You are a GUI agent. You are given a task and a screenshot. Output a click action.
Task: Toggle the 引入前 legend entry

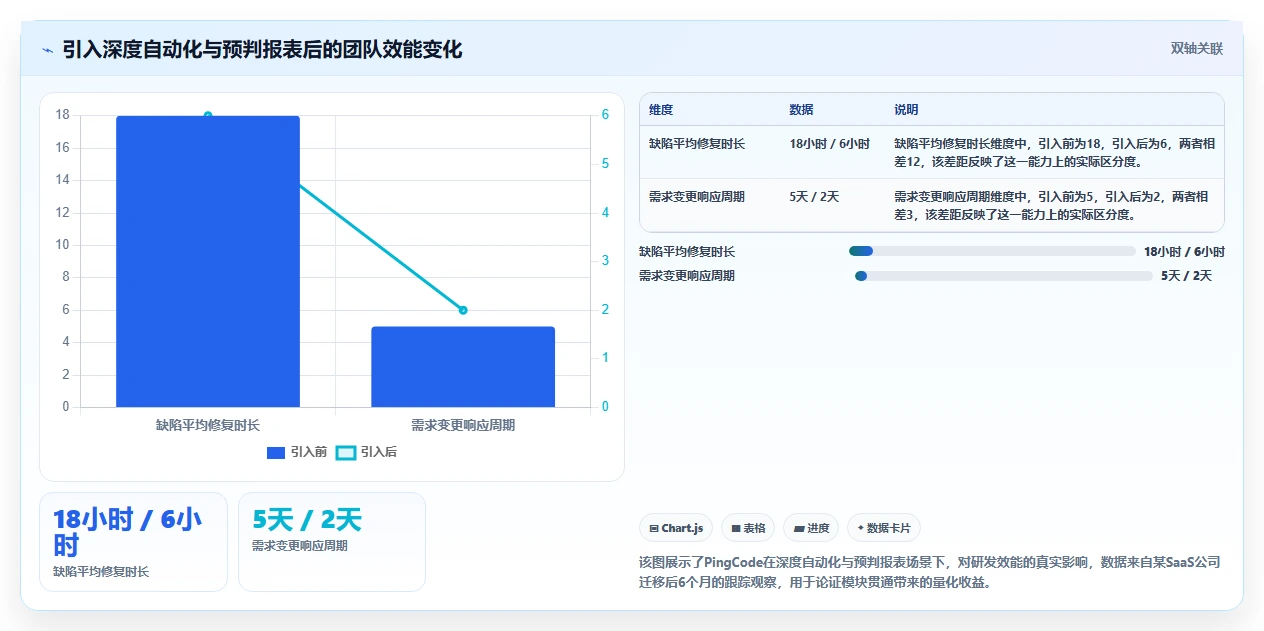tap(297, 452)
